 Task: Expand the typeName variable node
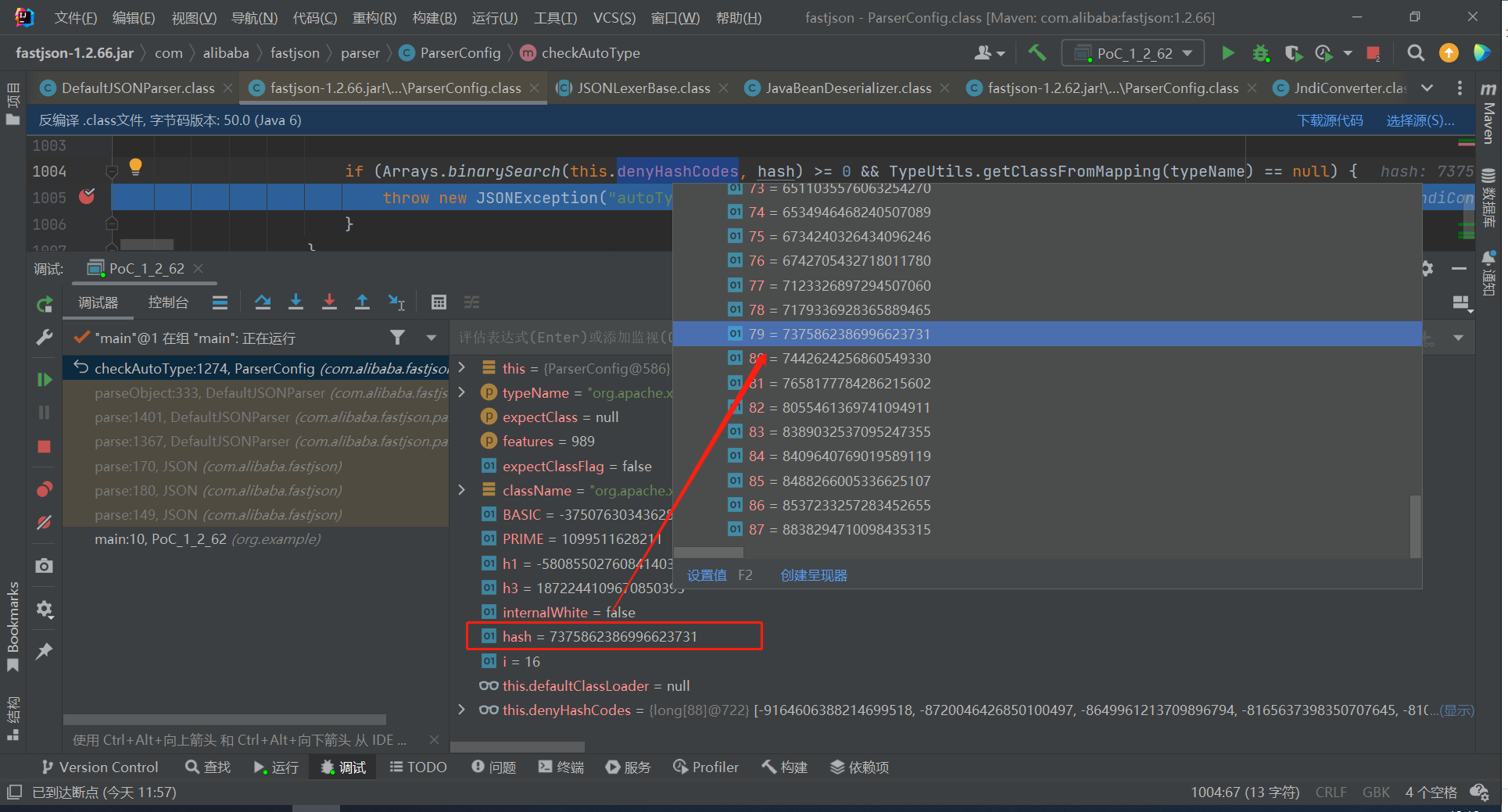[462, 392]
